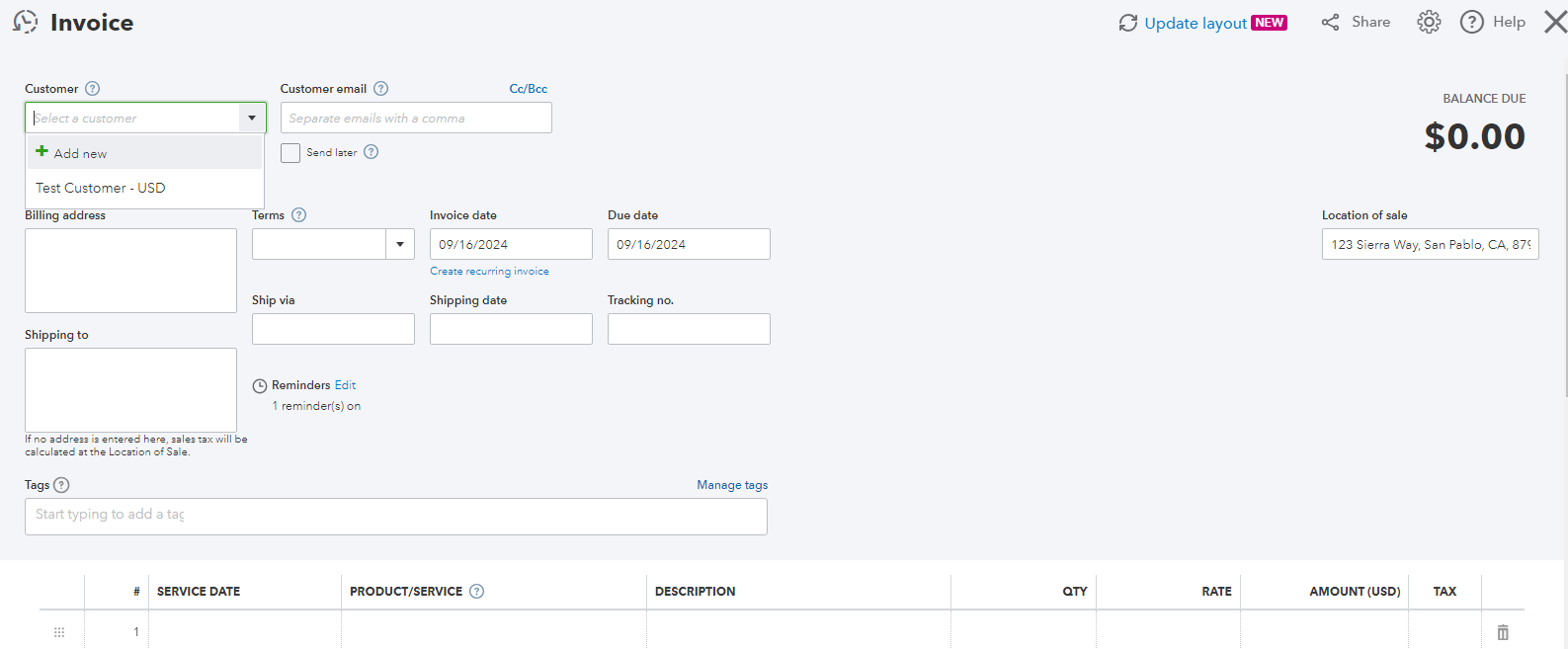
Task: Open Help via question mark icon
Action: click(1472, 22)
